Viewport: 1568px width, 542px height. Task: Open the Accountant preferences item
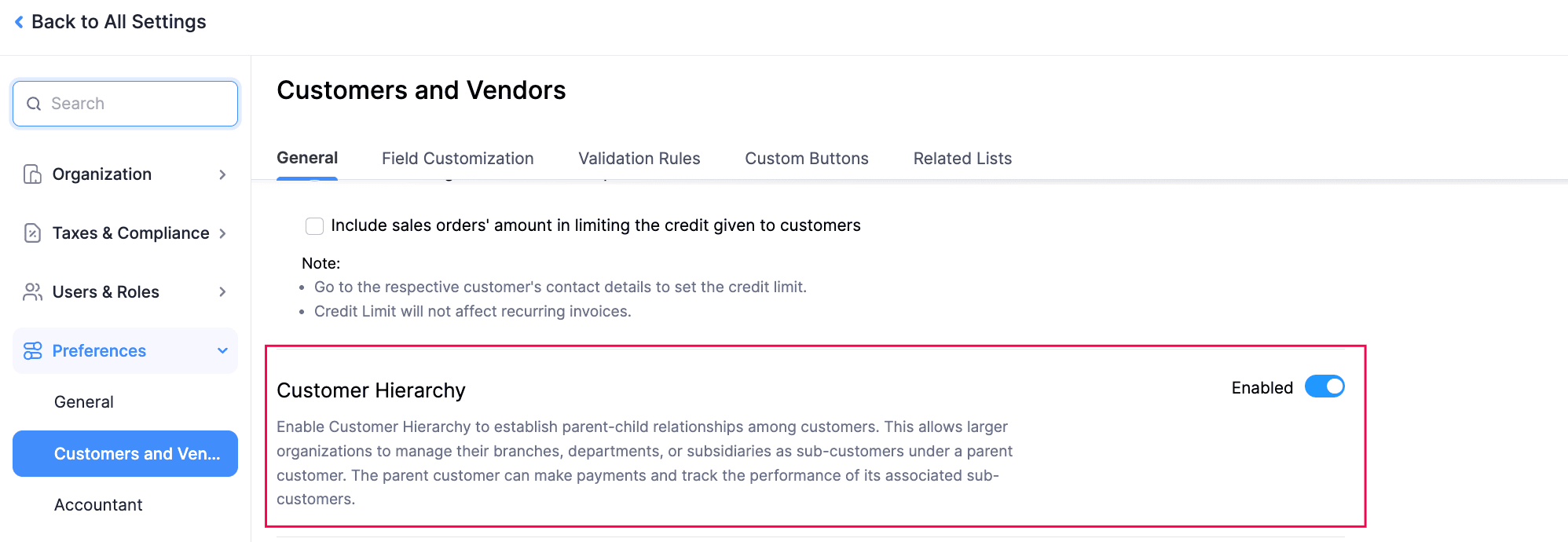98,505
